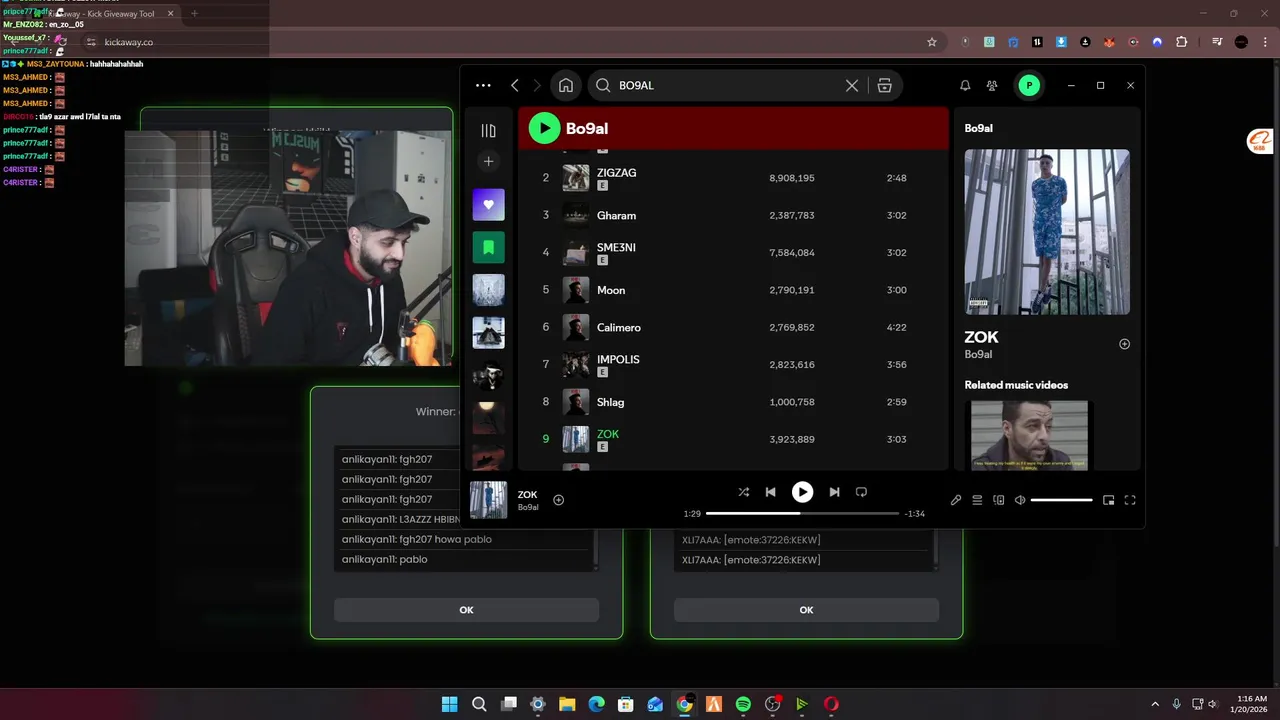Open AliExpress floating sidebar icon

point(1260,141)
